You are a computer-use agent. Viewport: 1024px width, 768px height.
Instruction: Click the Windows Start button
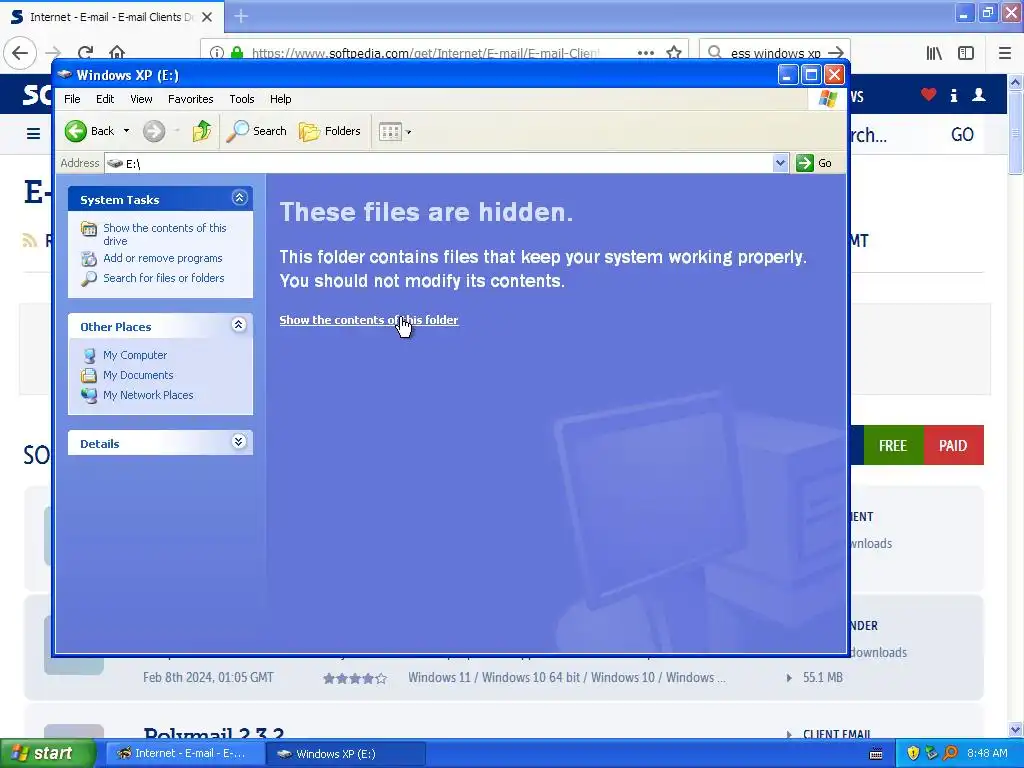tap(48, 754)
